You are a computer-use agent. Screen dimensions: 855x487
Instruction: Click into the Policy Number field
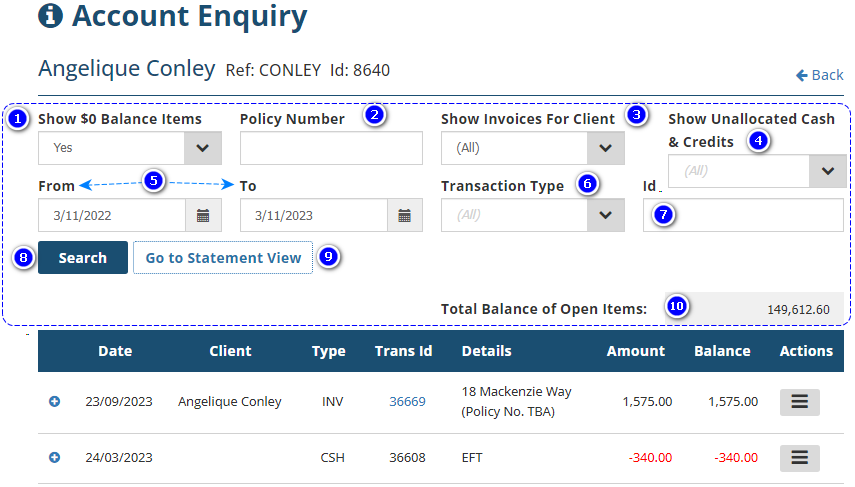[331, 148]
